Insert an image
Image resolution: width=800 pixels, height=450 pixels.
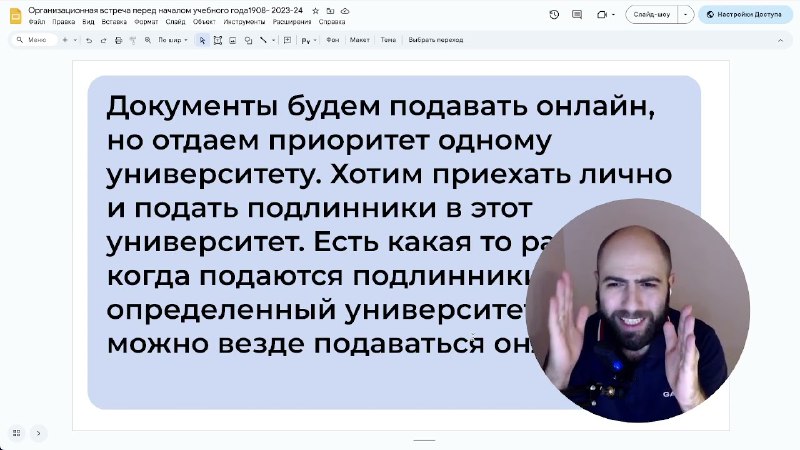click(x=233, y=40)
